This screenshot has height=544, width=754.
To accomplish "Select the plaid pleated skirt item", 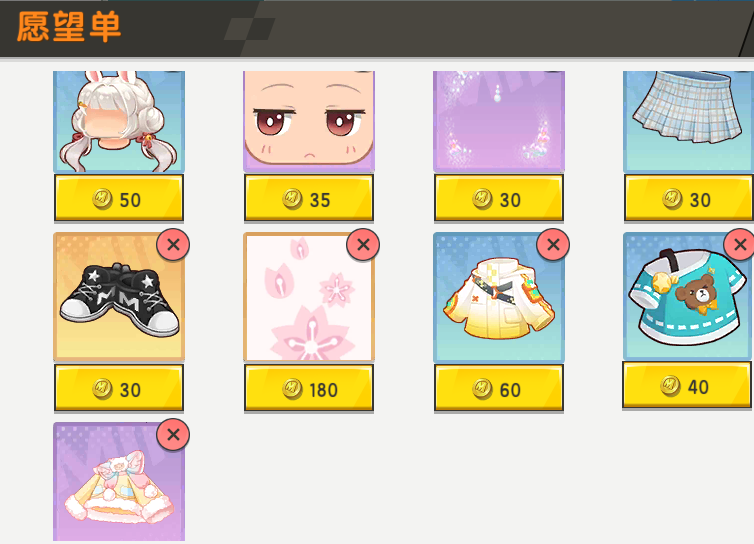I will point(688,122).
